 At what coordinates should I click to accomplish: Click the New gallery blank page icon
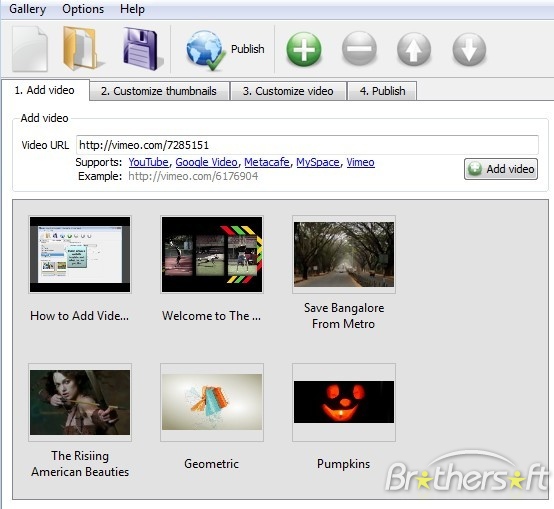[x=30, y=49]
